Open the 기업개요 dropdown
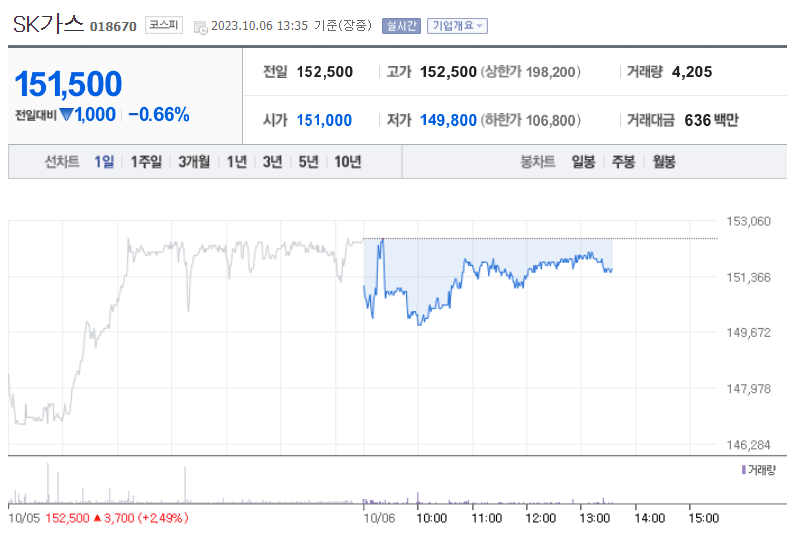The width and height of the screenshot is (787, 540). point(457,26)
